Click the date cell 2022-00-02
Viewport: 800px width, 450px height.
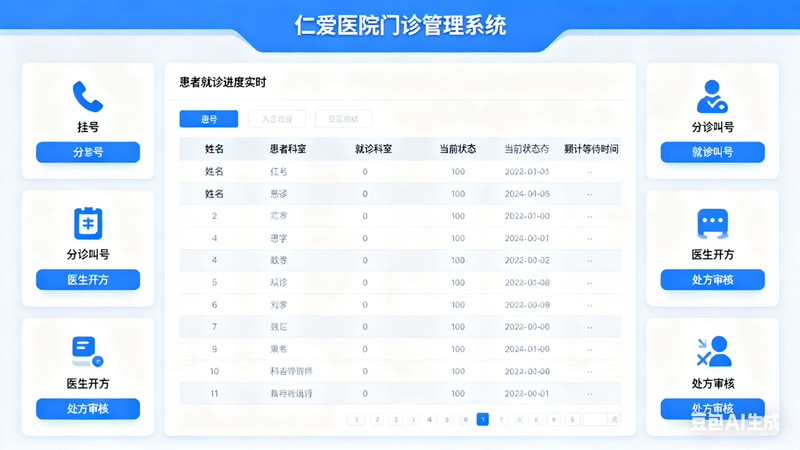527,260
